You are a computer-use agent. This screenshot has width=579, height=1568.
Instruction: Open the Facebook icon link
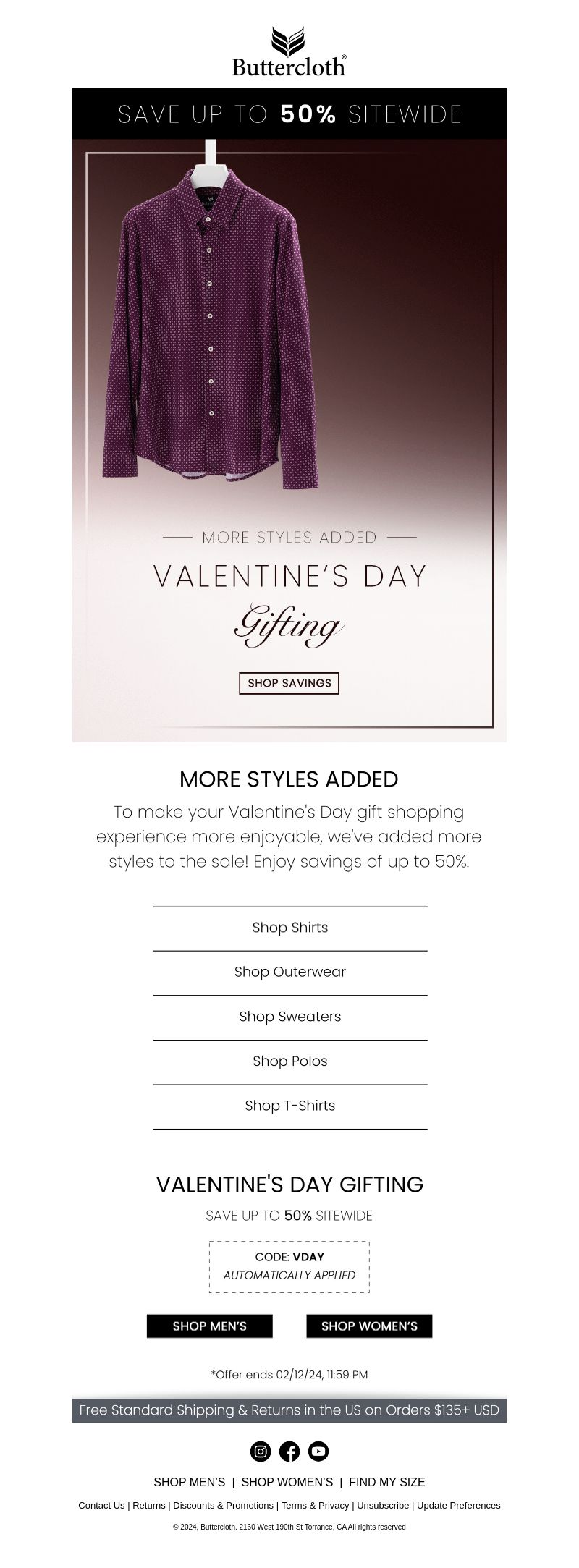[289, 1451]
